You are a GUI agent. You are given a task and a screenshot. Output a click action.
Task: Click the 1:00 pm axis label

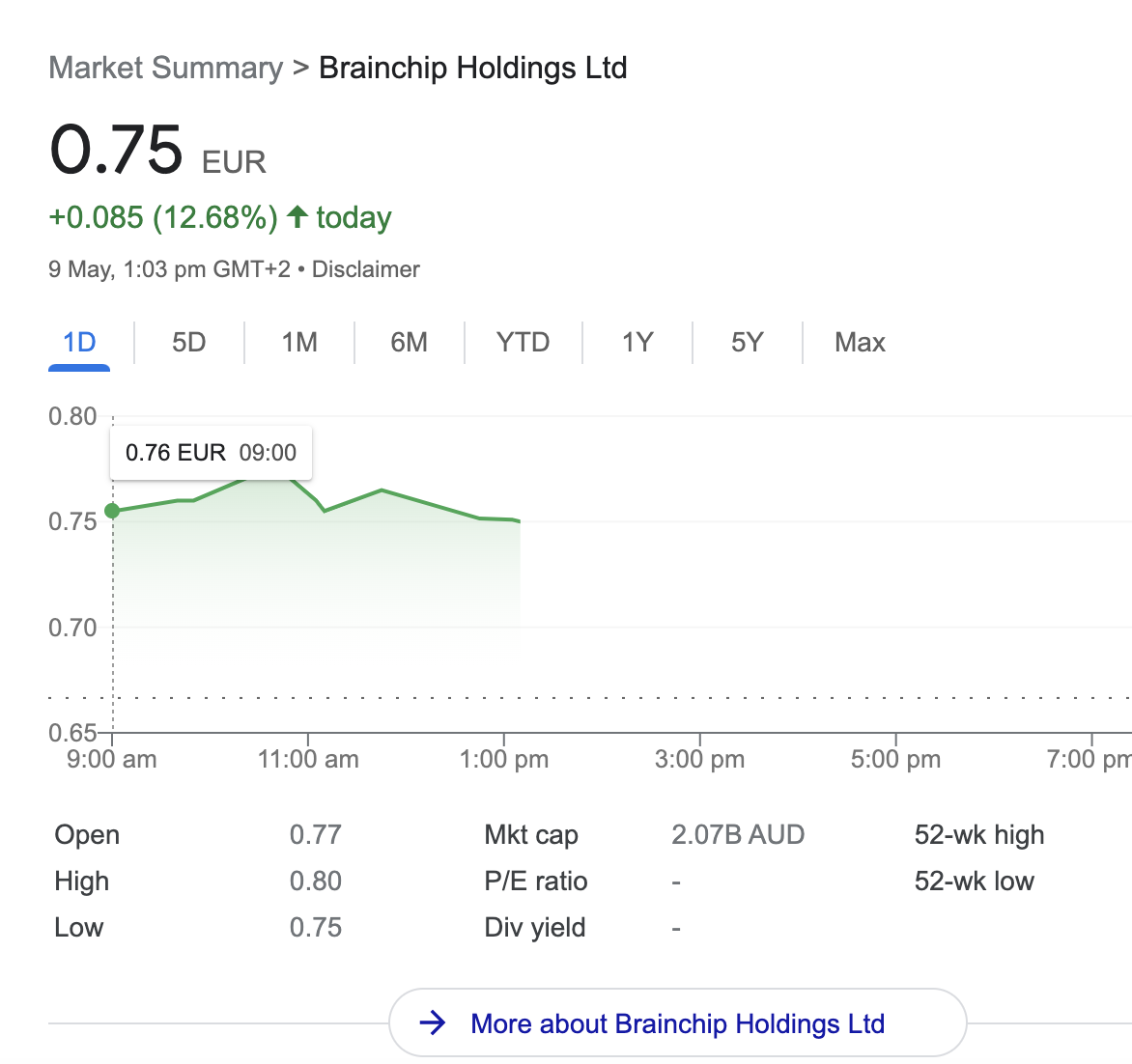pos(504,760)
